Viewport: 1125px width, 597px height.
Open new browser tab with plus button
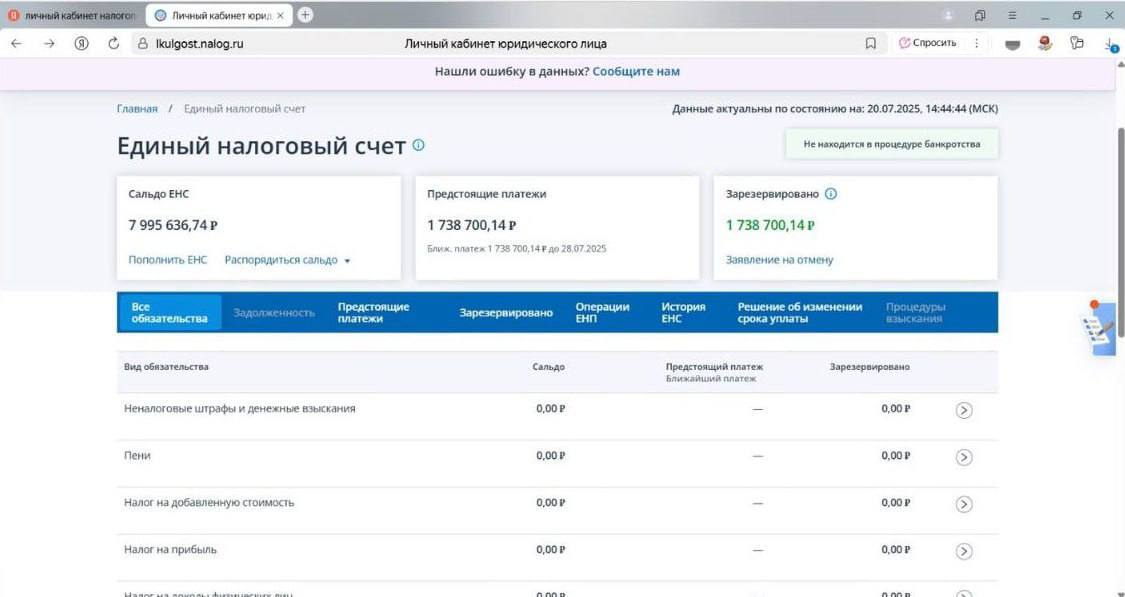(305, 15)
